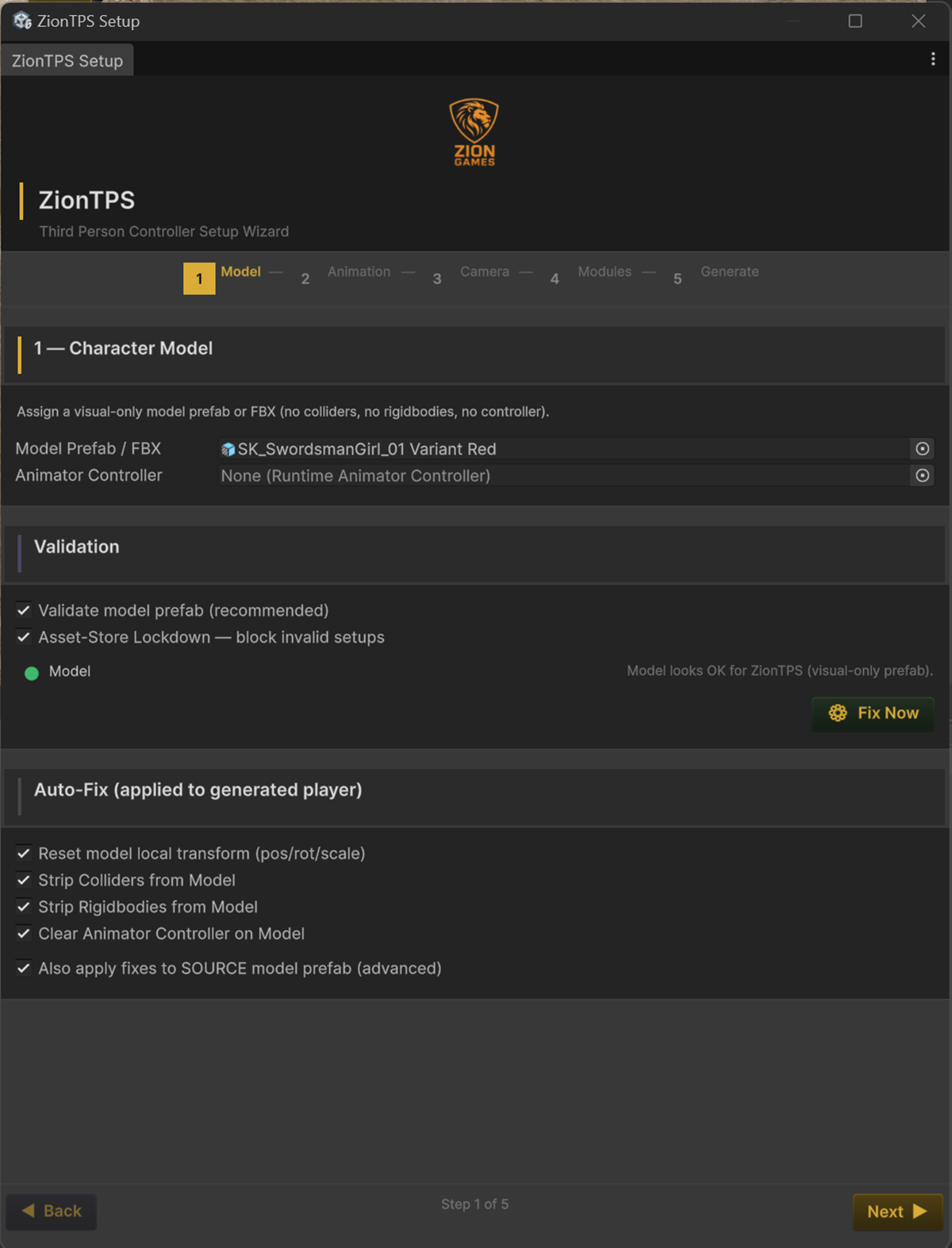The width and height of the screenshot is (952, 1248).
Task: Toggle Strip Rigidbodies from Model checkbox
Action: click(24, 907)
